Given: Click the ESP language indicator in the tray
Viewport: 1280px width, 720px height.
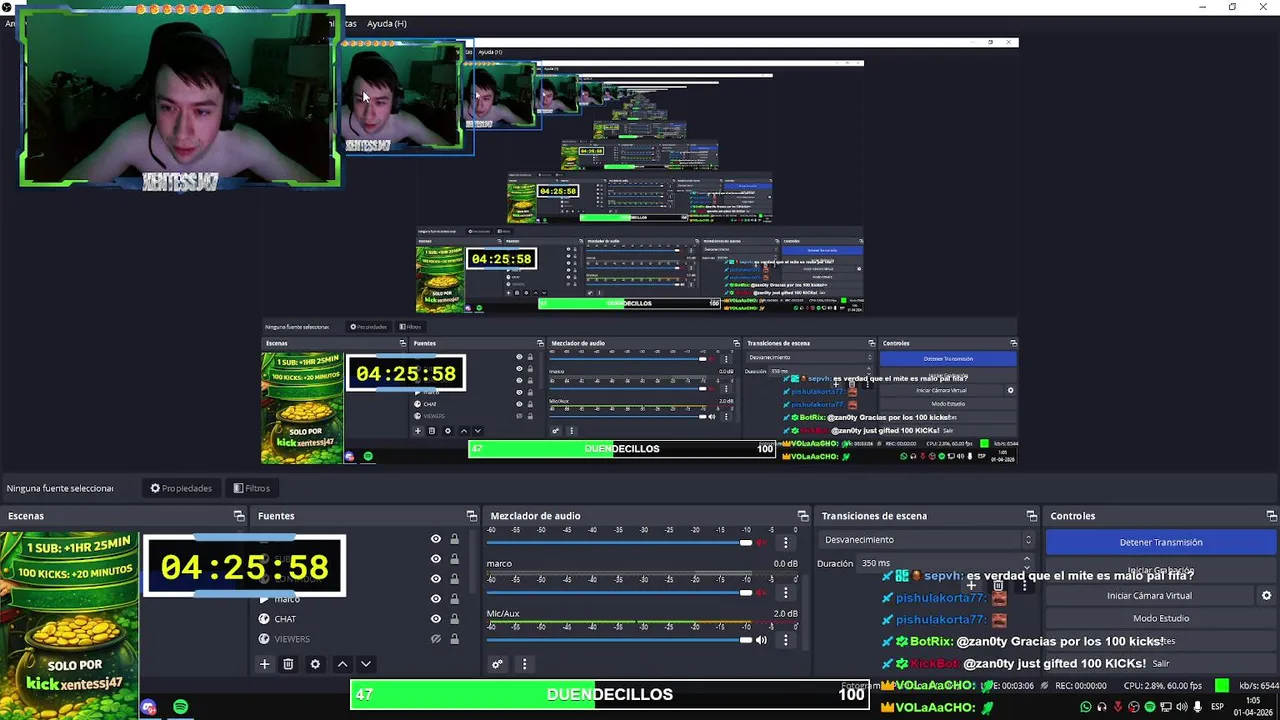Looking at the screenshot, I should point(1217,708).
